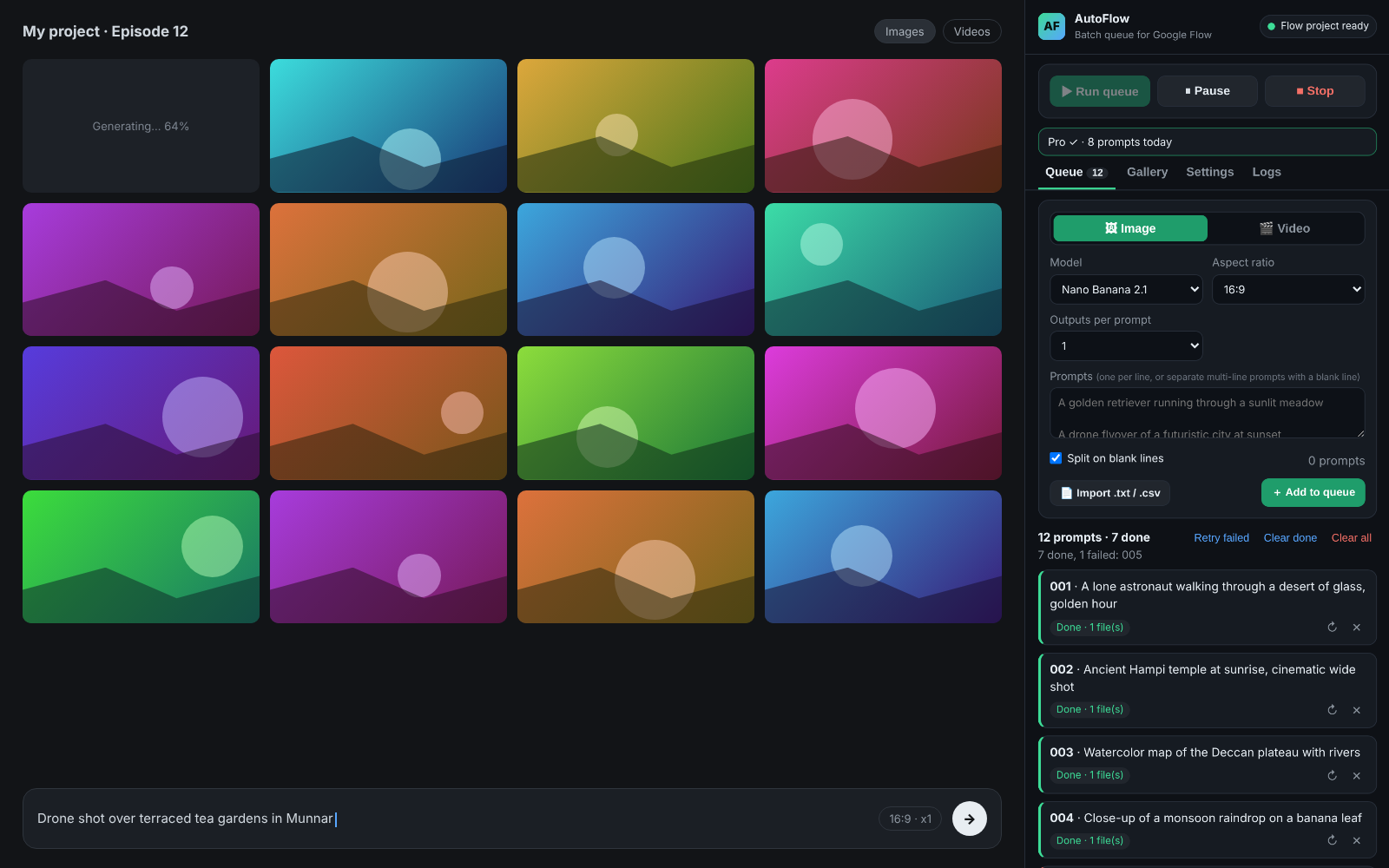
Task: Focus the Prompts text area
Action: click(1207, 413)
